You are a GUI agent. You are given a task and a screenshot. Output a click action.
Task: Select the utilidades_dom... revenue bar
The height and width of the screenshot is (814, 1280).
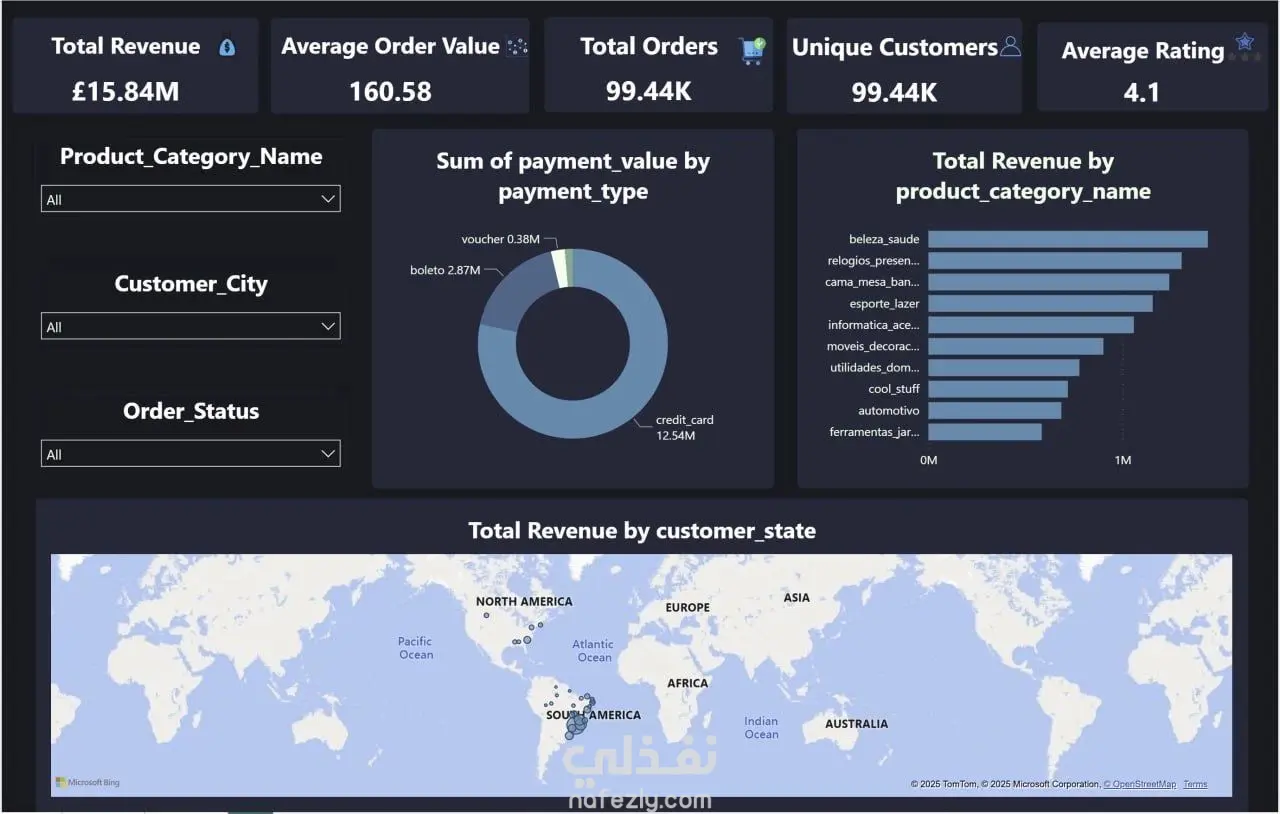(1003, 367)
